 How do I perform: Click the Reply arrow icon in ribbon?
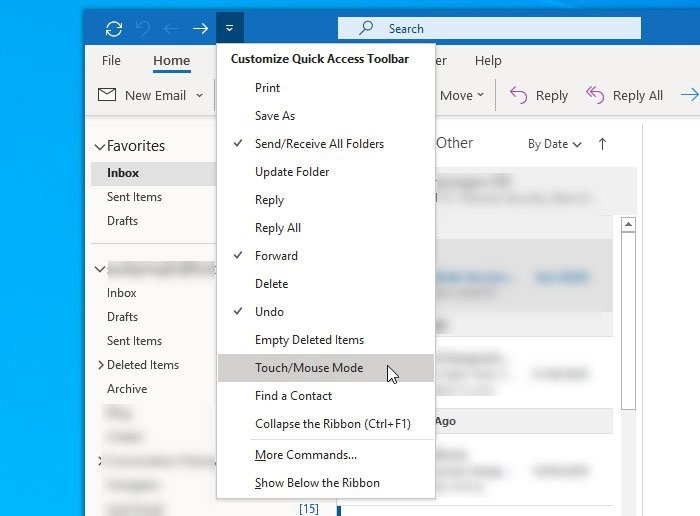pyautogui.click(x=518, y=95)
